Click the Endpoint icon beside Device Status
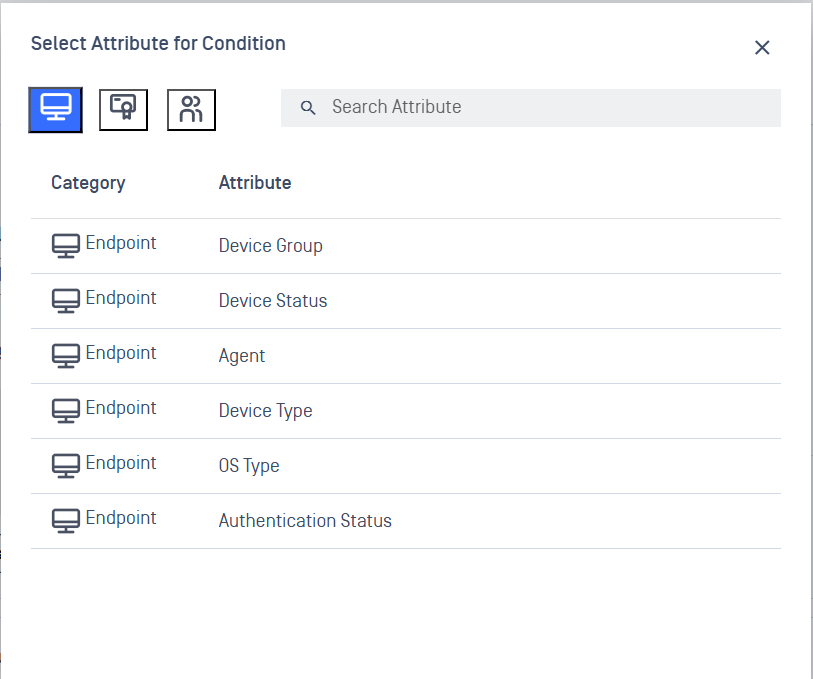This screenshot has width=813, height=679. tap(65, 300)
